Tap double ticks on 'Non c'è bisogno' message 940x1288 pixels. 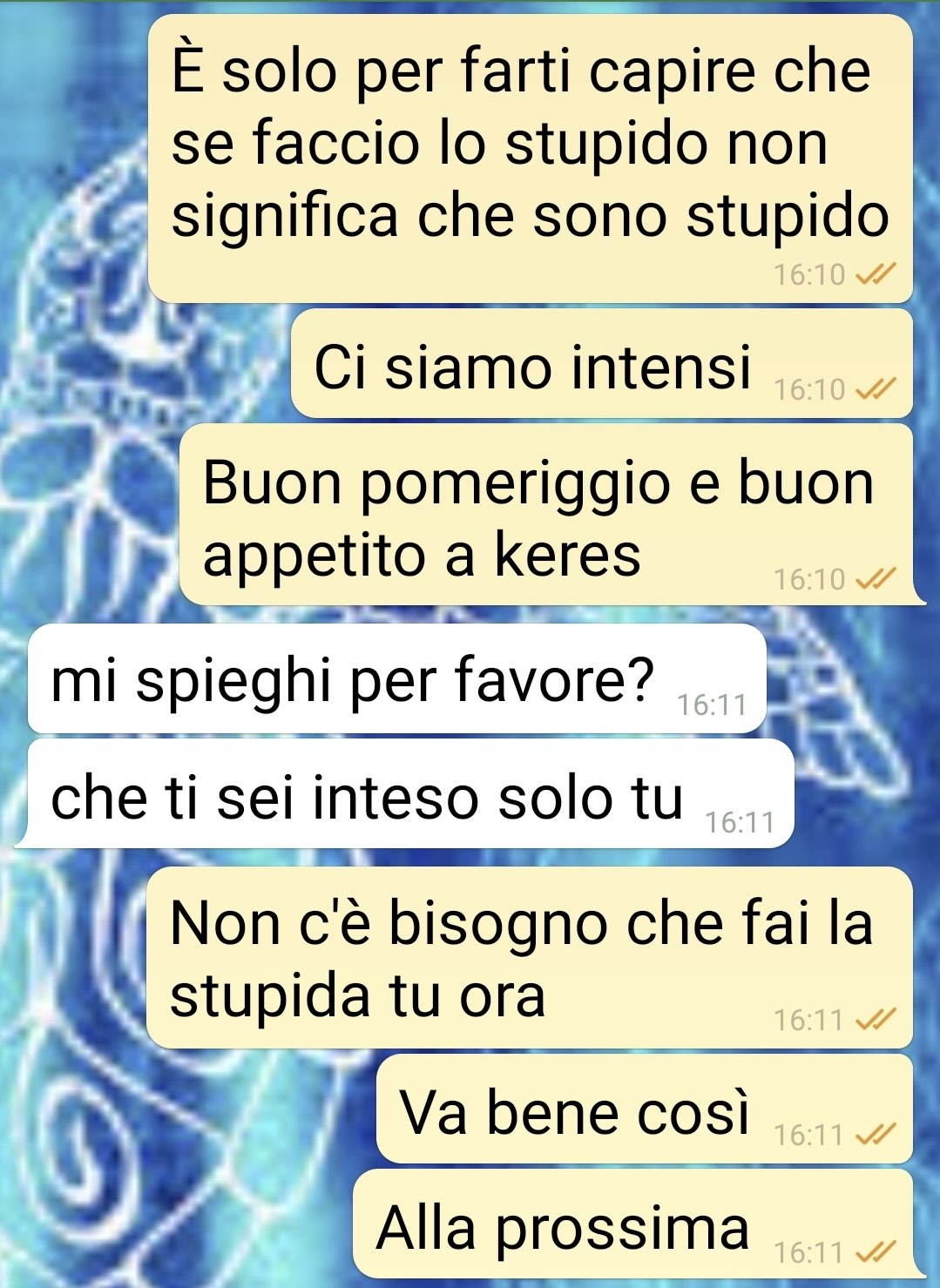[x=876, y=1020]
